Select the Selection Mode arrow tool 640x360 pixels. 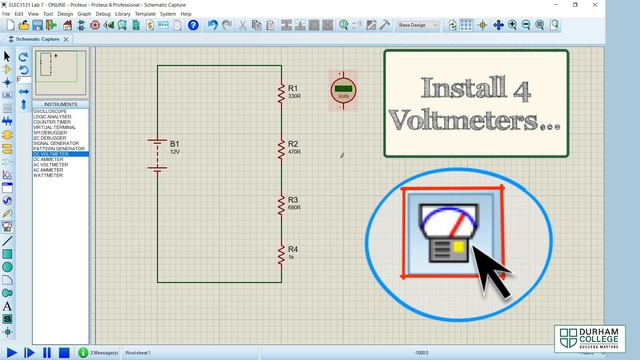[7, 56]
